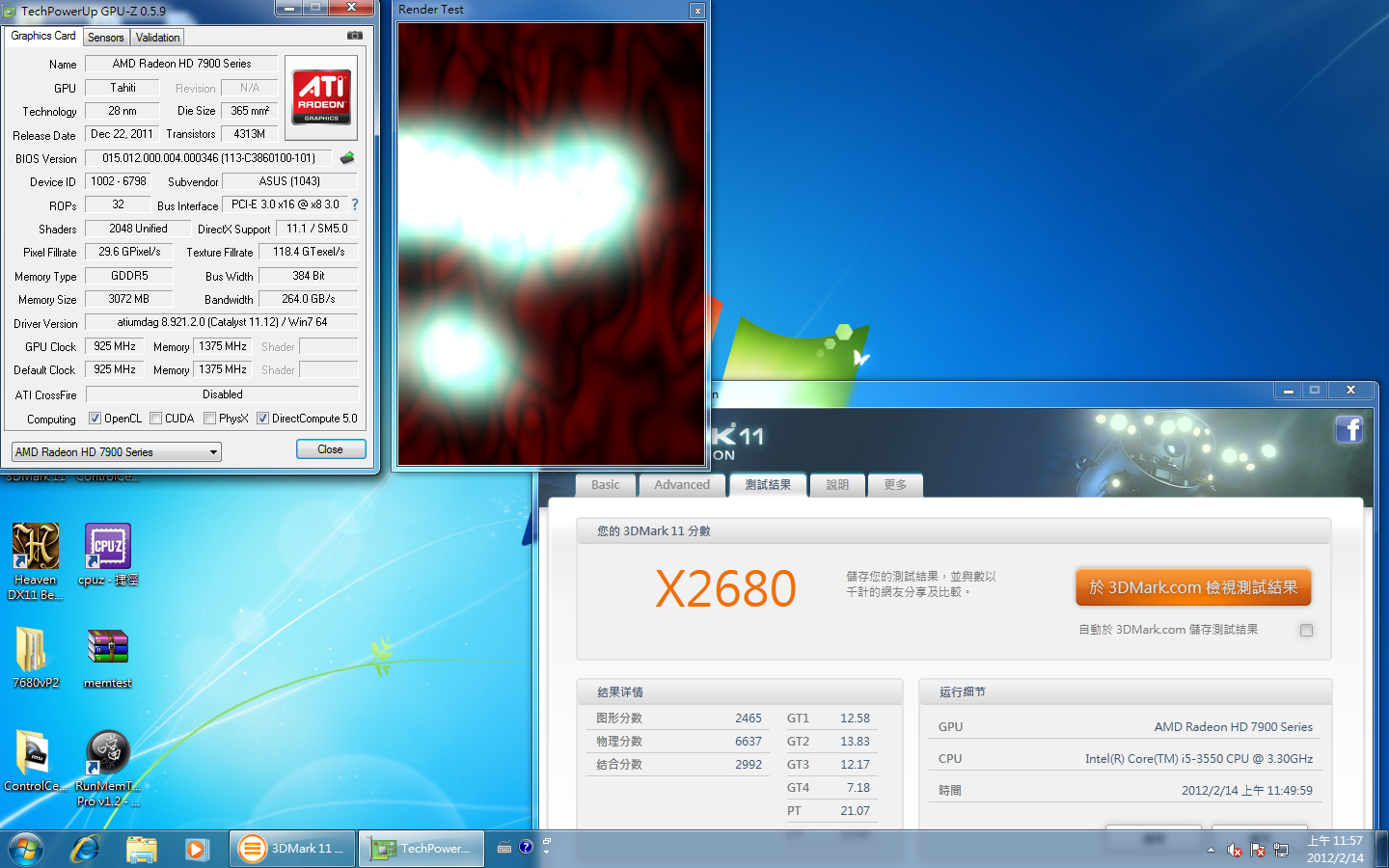Screen dimensions: 1389x868
Task: Toggle the CUDA checkbox
Action: pyautogui.click(x=155, y=419)
